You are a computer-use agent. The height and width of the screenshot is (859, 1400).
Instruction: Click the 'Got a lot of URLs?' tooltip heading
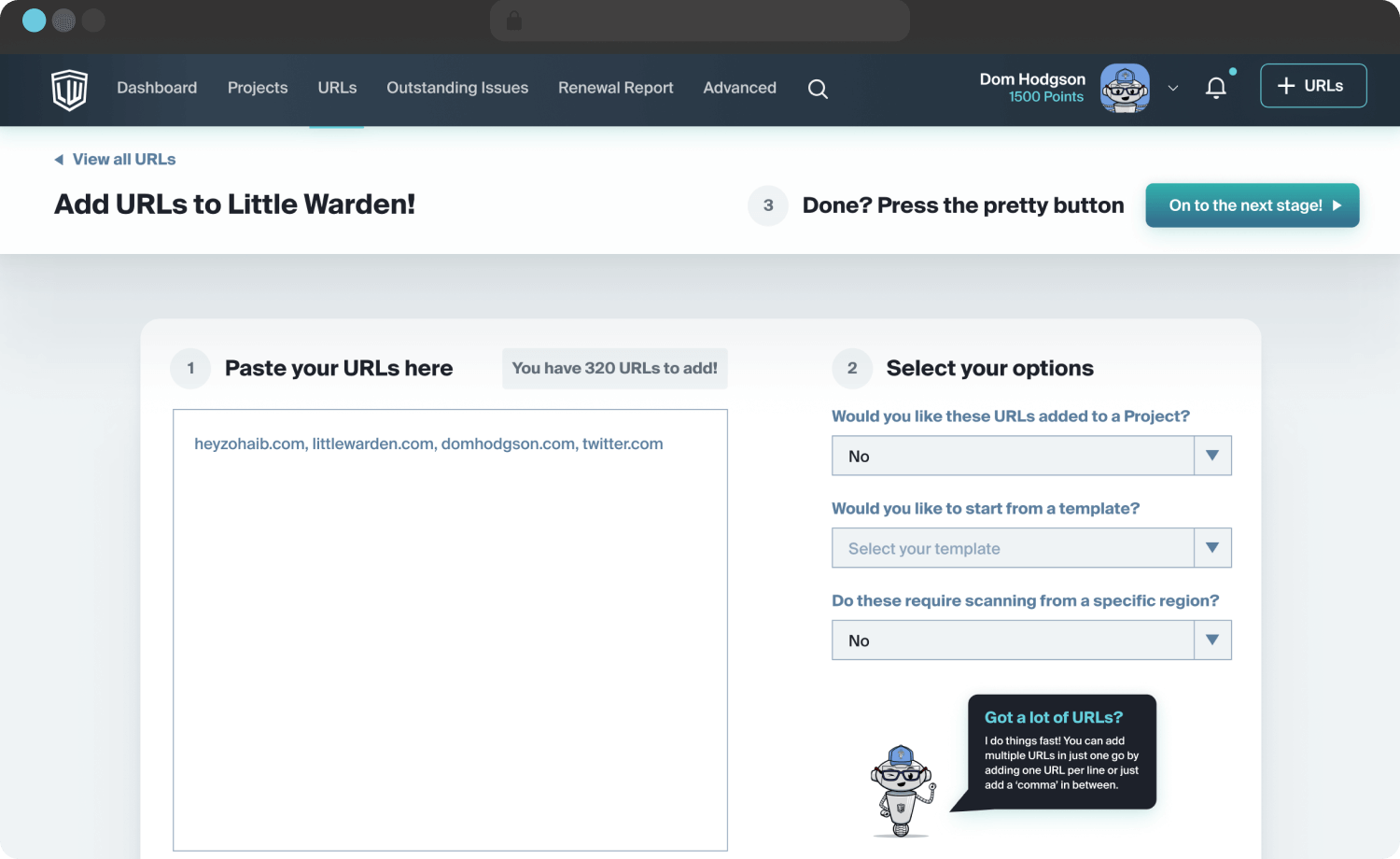1054,717
